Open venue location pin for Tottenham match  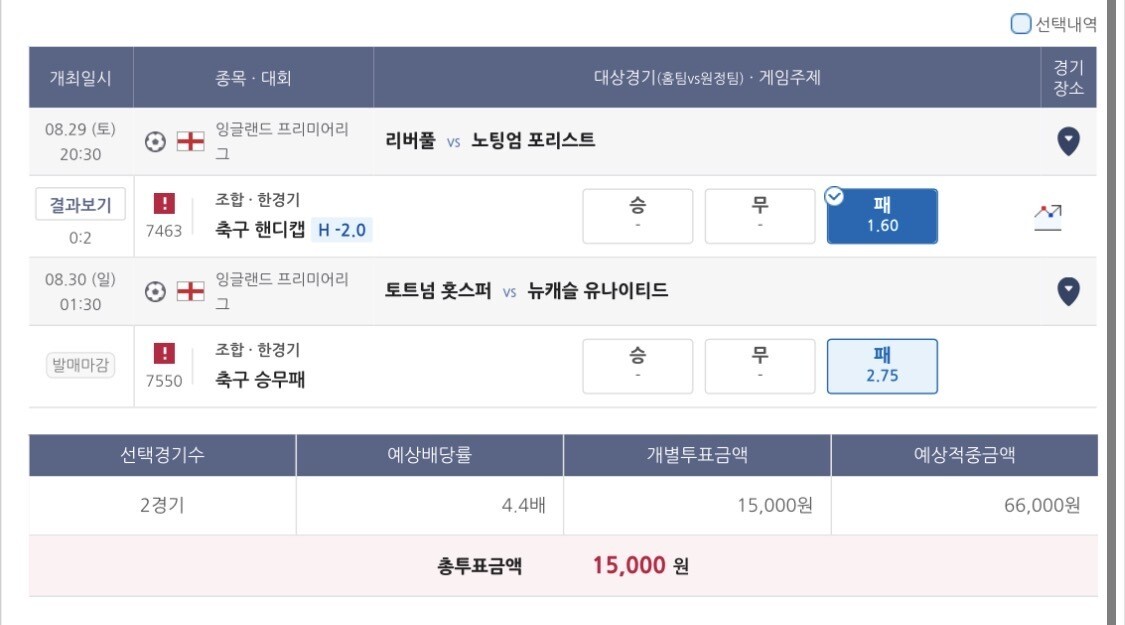(x=1068, y=291)
